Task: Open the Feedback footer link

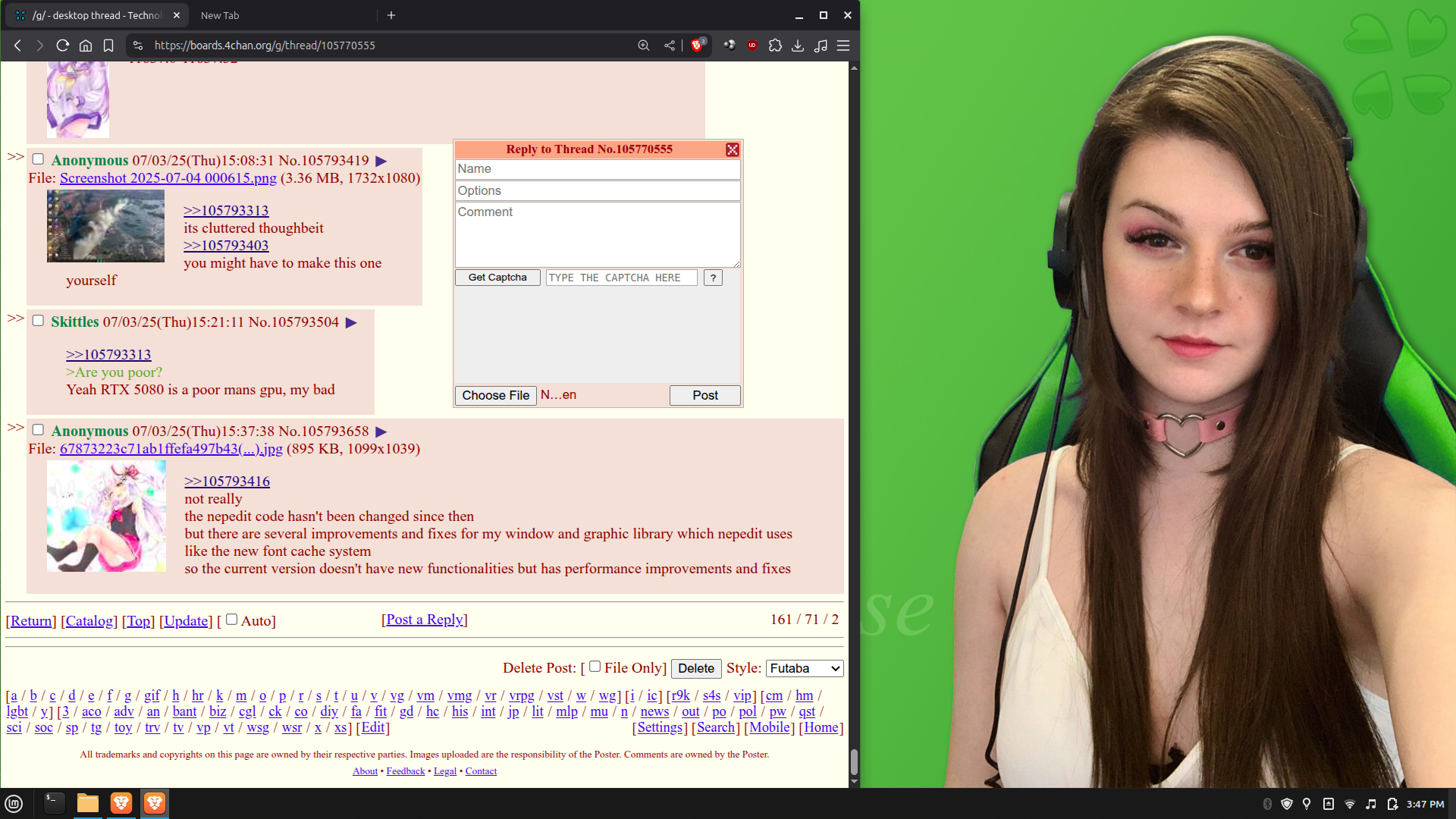Action: (x=406, y=771)
